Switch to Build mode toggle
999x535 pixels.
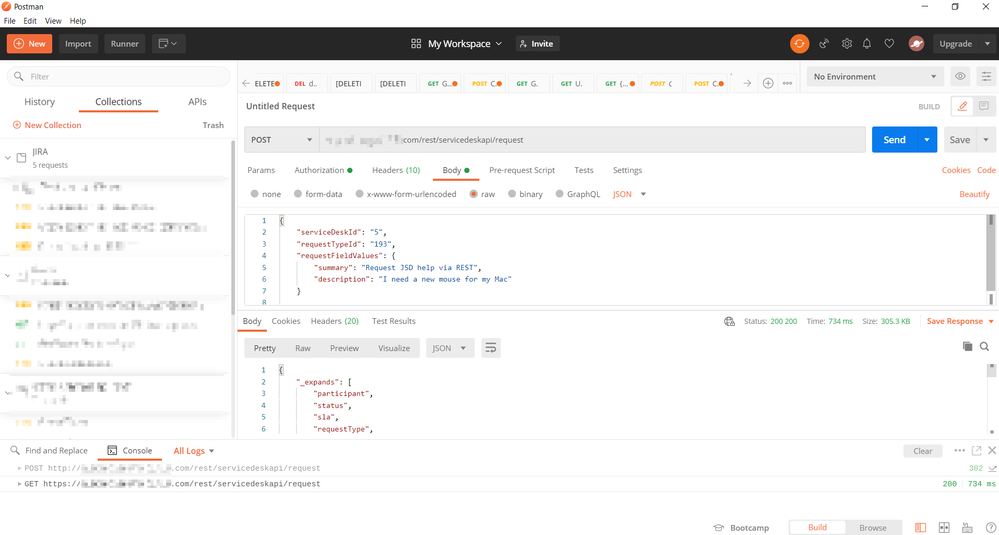(817, 527)
